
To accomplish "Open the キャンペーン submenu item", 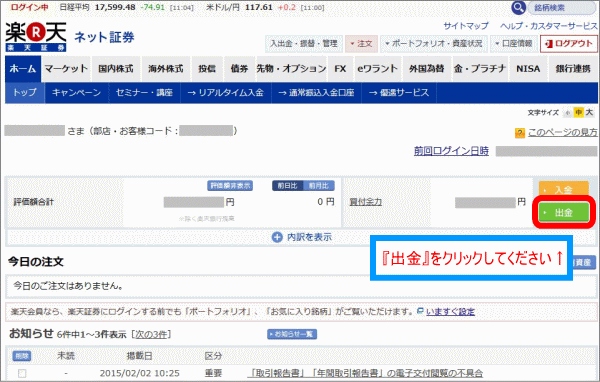I will point(76,93).
